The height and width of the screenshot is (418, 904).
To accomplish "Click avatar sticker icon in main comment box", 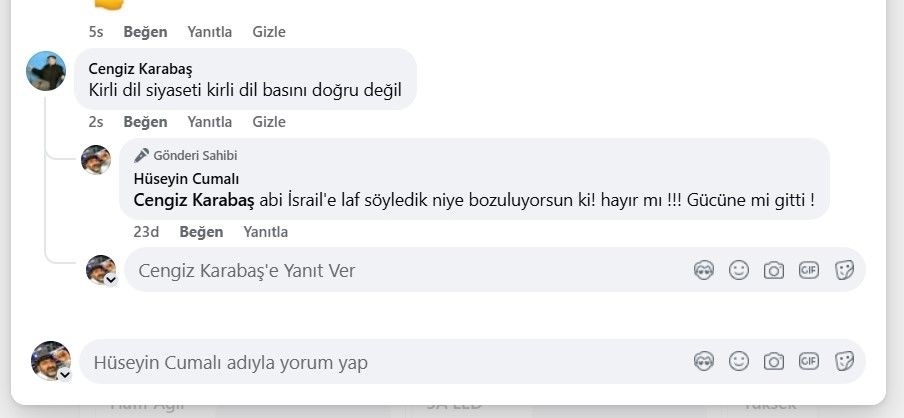I will [x=704, y=361].
